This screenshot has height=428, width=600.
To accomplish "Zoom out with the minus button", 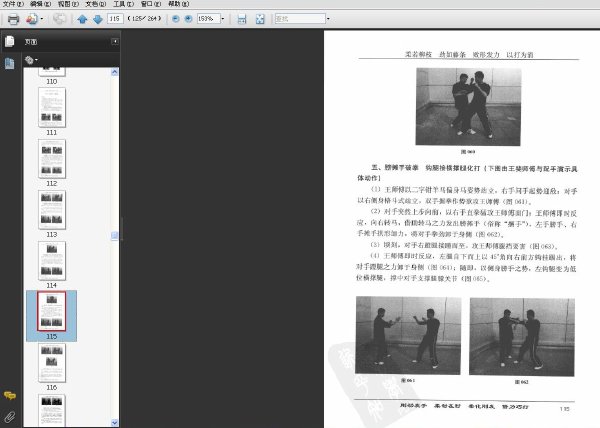I will [176, 18].
